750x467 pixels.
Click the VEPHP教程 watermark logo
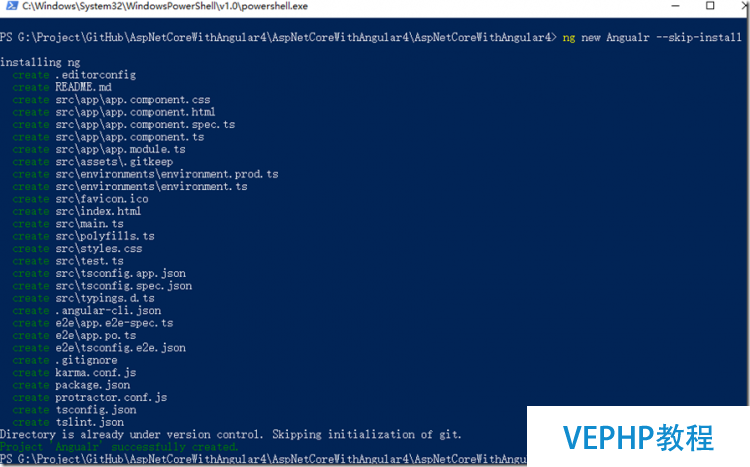pyautogui.click(x=638, y=437)
